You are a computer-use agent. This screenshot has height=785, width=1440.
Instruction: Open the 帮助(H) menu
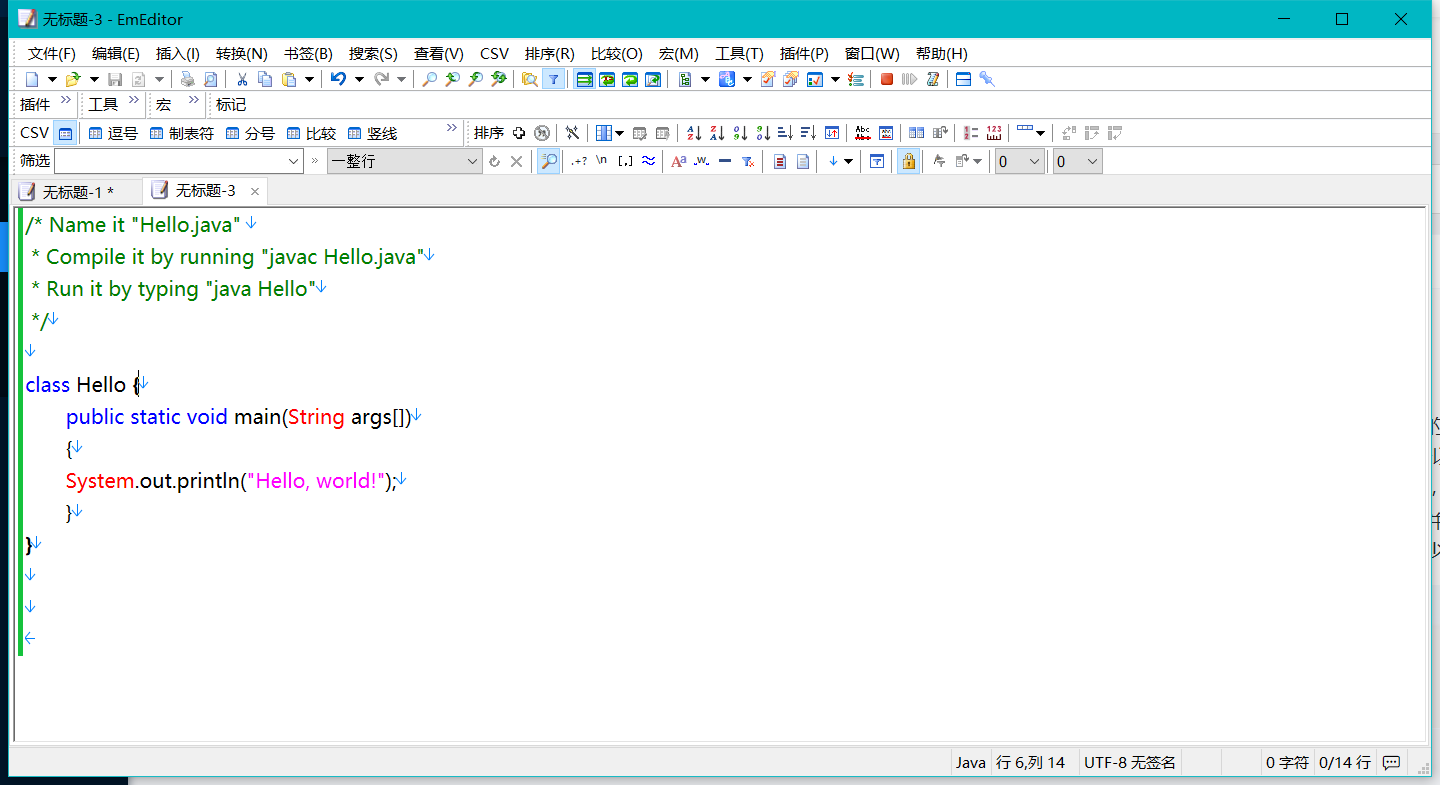(942, 54)
